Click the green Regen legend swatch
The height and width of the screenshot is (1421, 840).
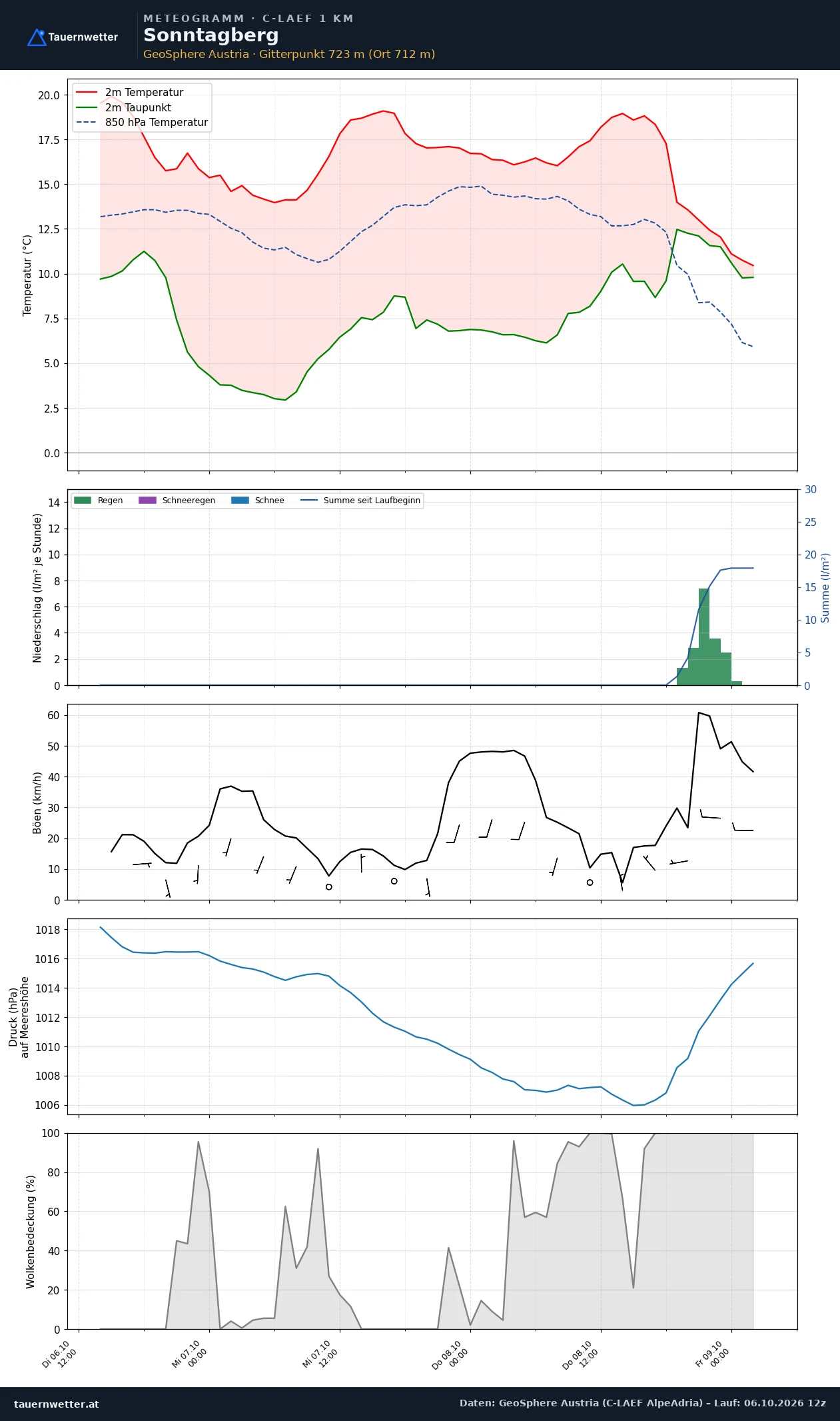83,500
